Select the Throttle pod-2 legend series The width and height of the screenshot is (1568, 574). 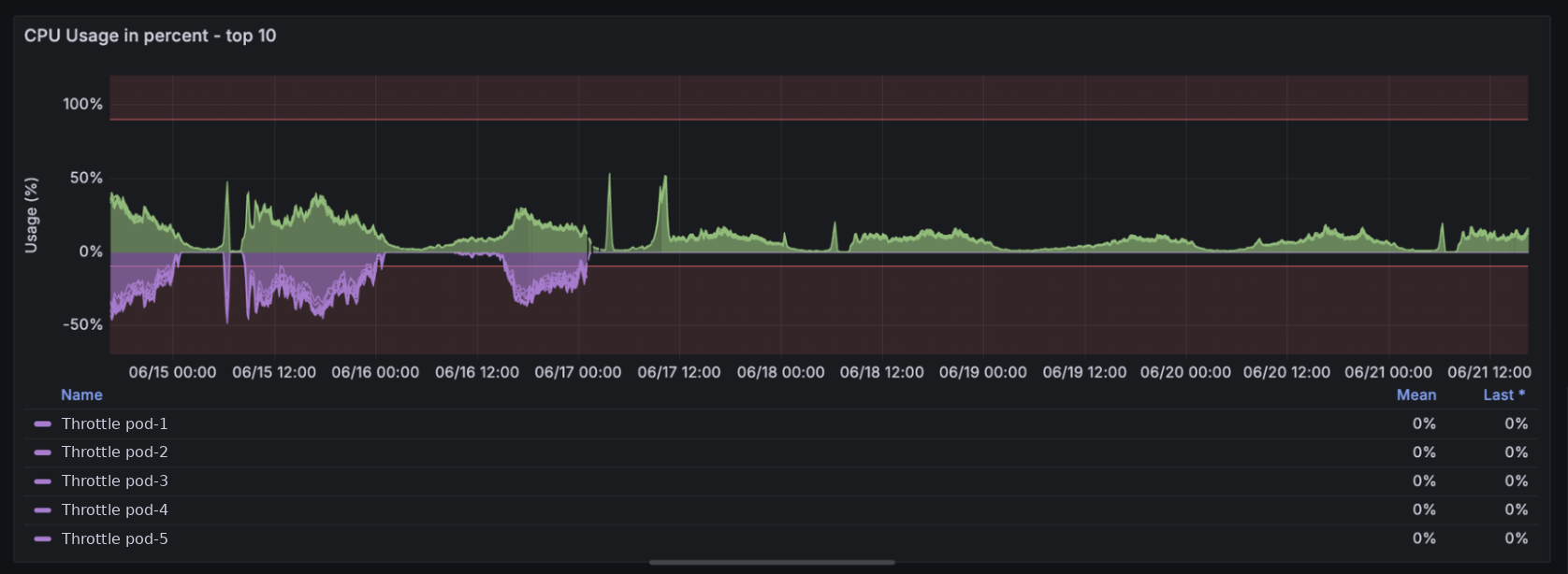114,452
